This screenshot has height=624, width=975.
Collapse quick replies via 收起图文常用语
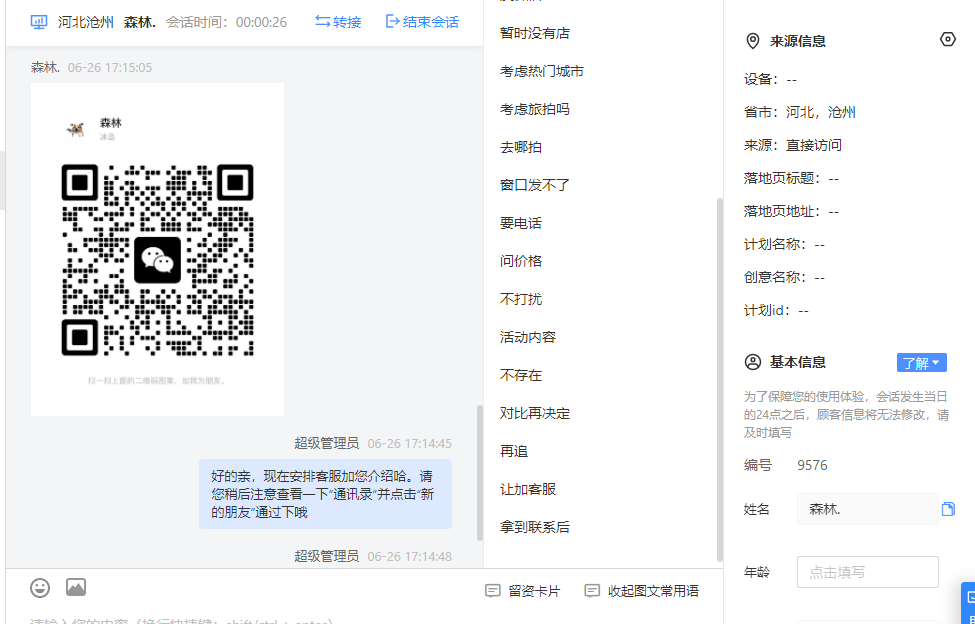642,591
